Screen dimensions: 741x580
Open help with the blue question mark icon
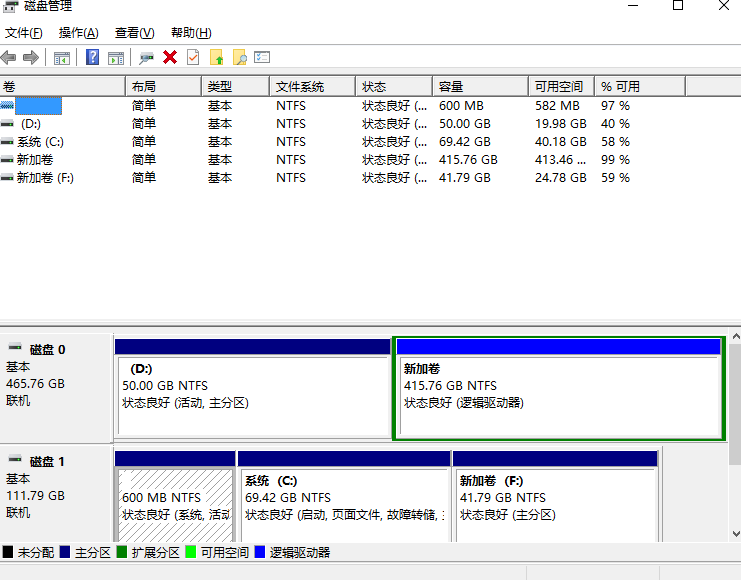(93, 57)
